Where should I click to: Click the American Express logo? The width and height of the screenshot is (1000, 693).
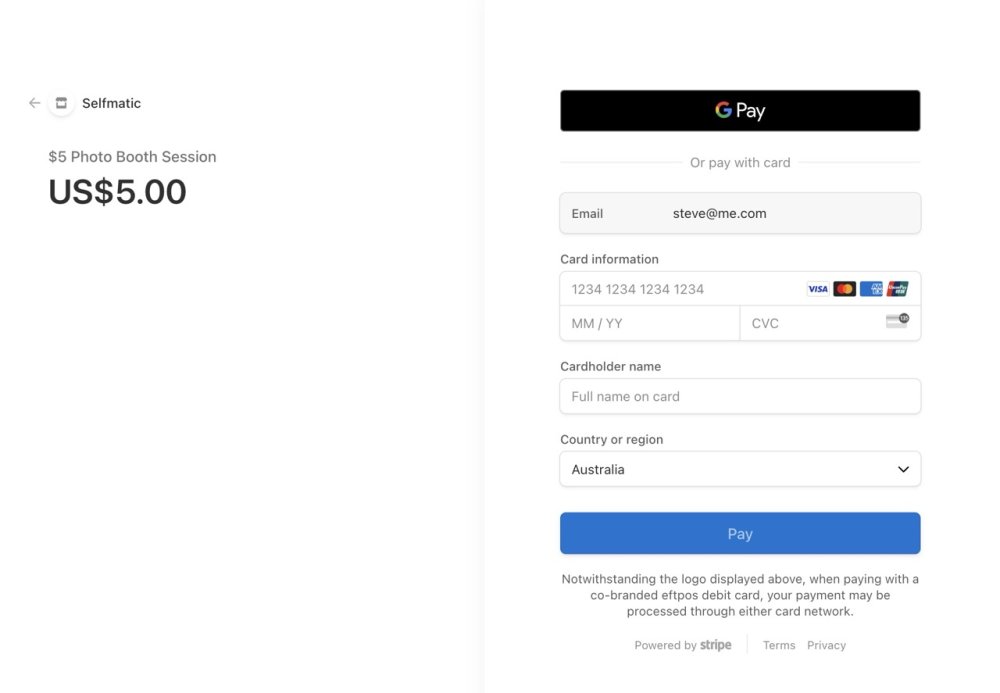[871, 289]
